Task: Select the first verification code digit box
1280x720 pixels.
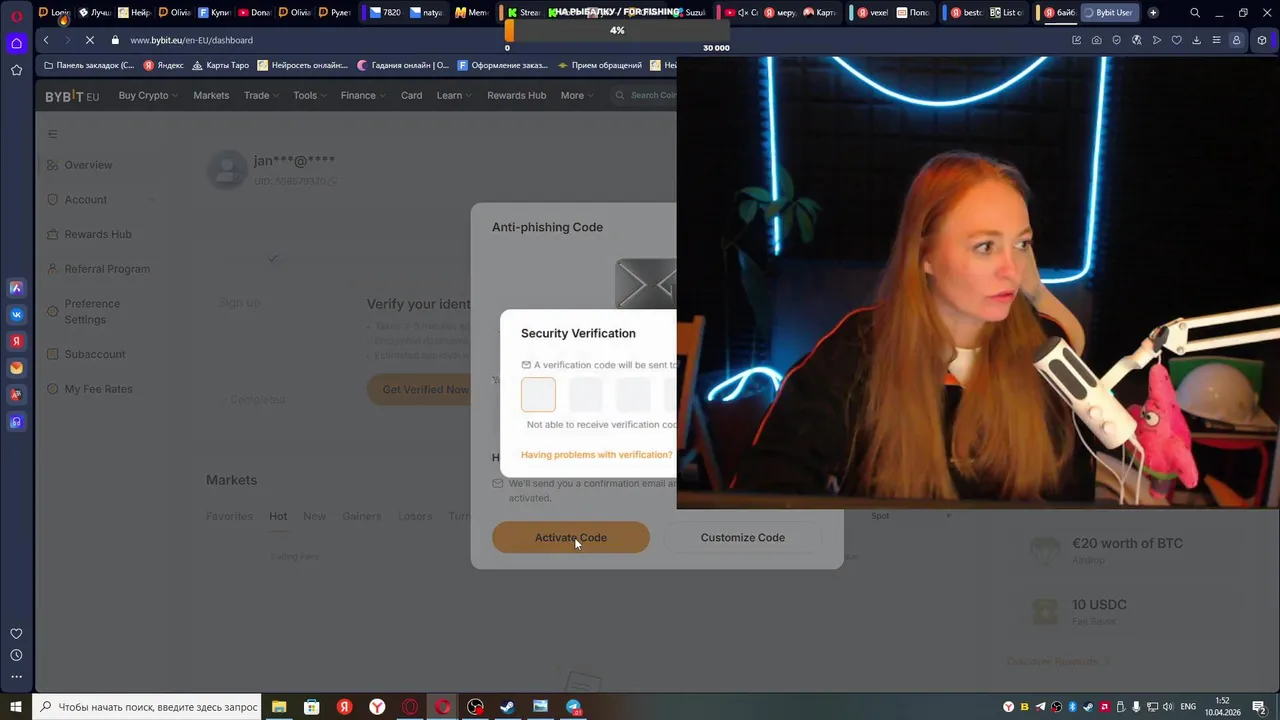Action: point(538,395)
